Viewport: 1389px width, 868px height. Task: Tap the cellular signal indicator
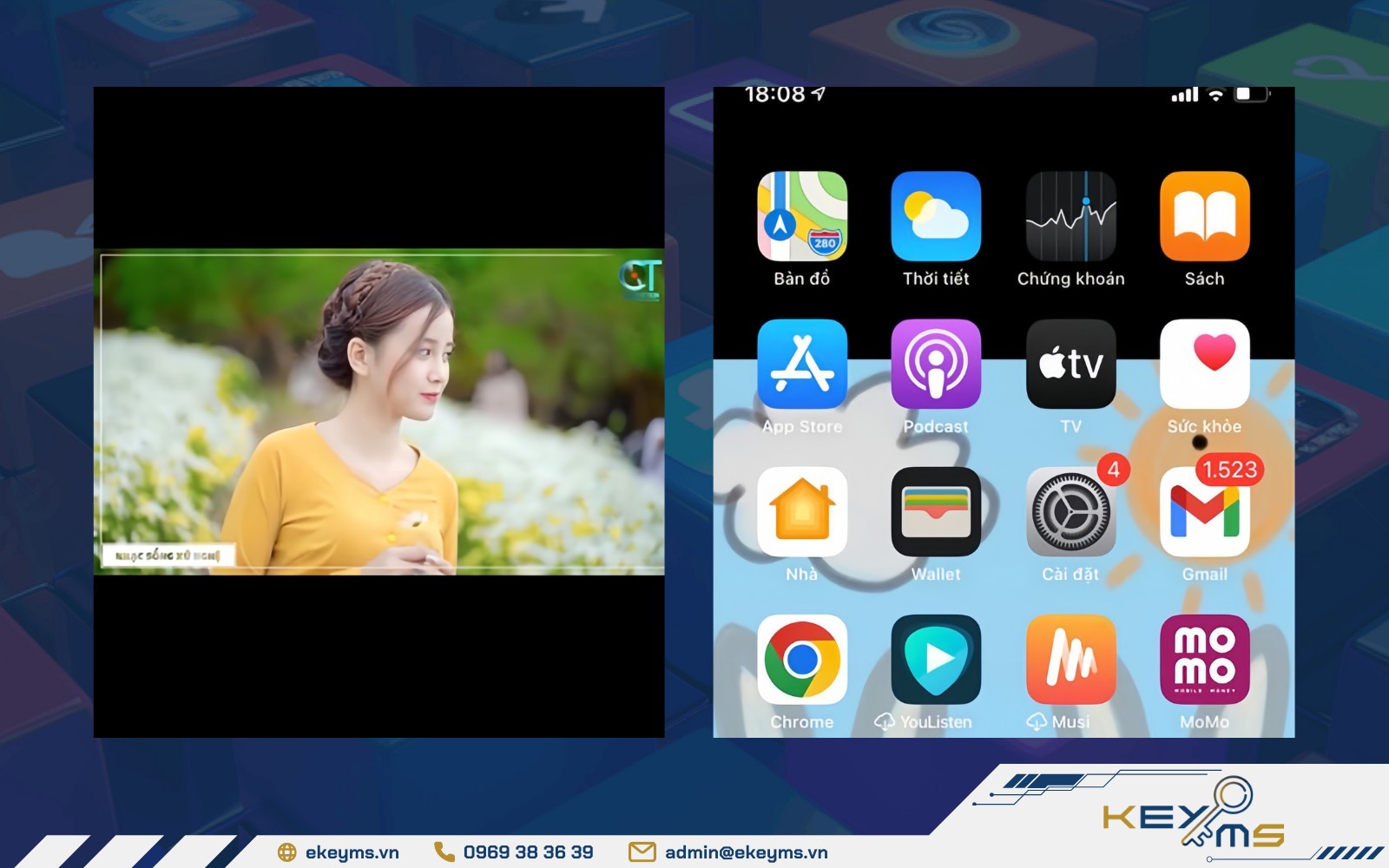1184,95
